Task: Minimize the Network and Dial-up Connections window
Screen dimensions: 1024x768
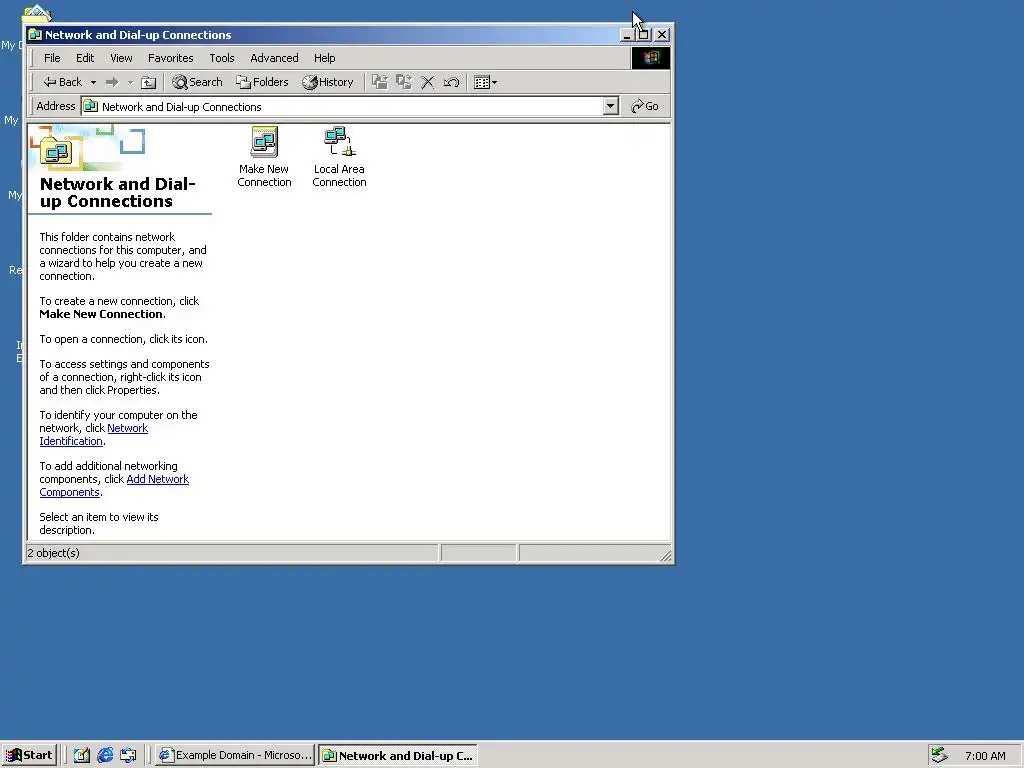Action: point(627,35)
